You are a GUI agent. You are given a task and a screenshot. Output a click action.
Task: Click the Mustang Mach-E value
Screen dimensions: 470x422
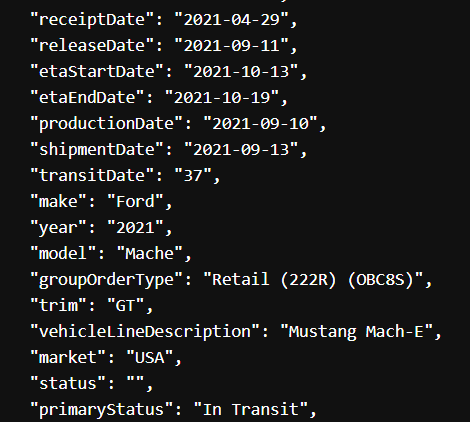click(x=356, y=333)
